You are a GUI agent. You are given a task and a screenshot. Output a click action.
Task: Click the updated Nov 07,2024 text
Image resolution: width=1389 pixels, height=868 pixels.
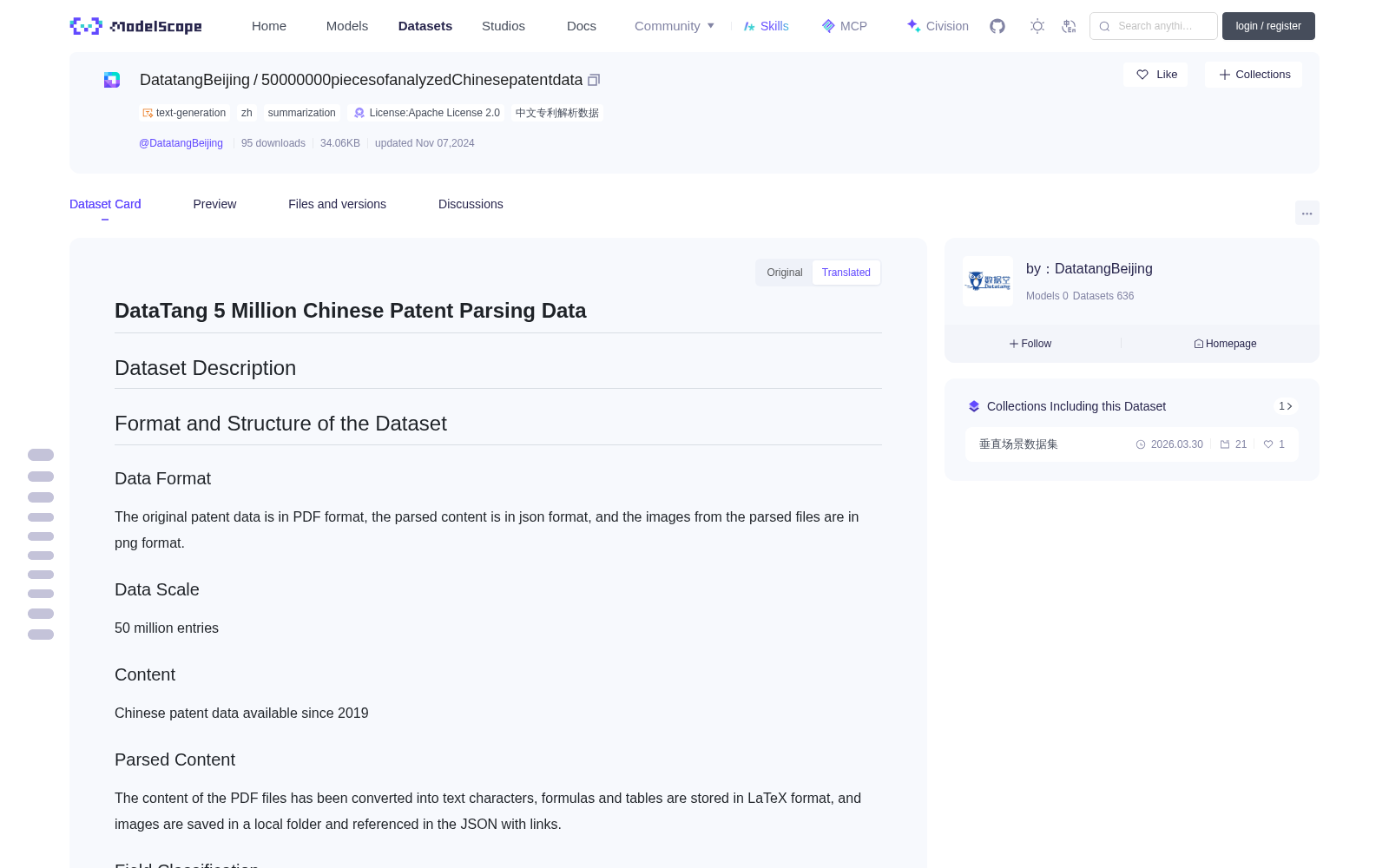click(x=425, y=143)
